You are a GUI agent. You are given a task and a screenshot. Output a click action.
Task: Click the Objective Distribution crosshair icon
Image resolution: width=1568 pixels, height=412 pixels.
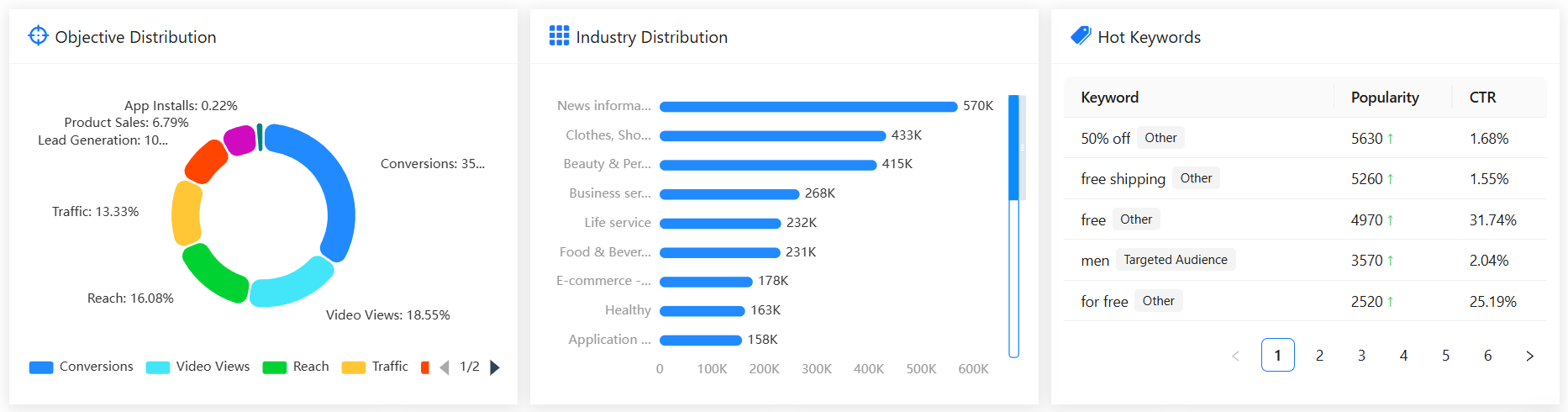(x=38, y=35)
